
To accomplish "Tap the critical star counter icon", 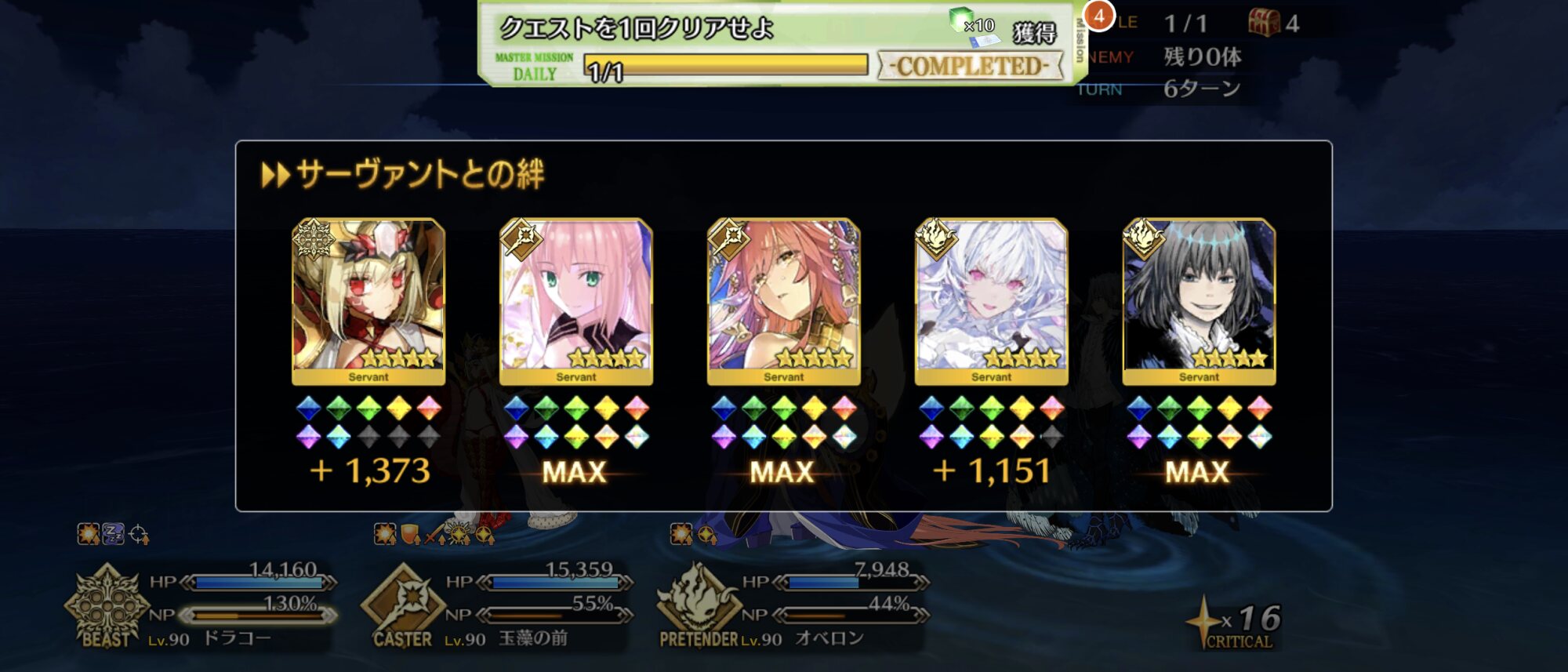I will [x=1203, y=621].
